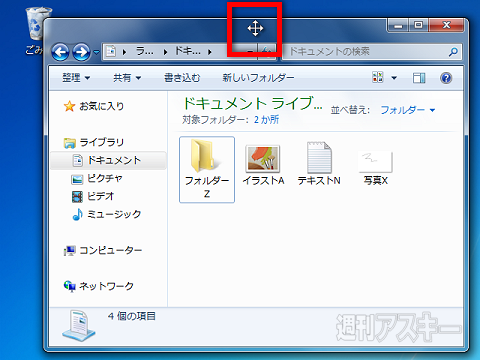Maximize the Explorer window
480x360 pixels.
coord(418,25)
